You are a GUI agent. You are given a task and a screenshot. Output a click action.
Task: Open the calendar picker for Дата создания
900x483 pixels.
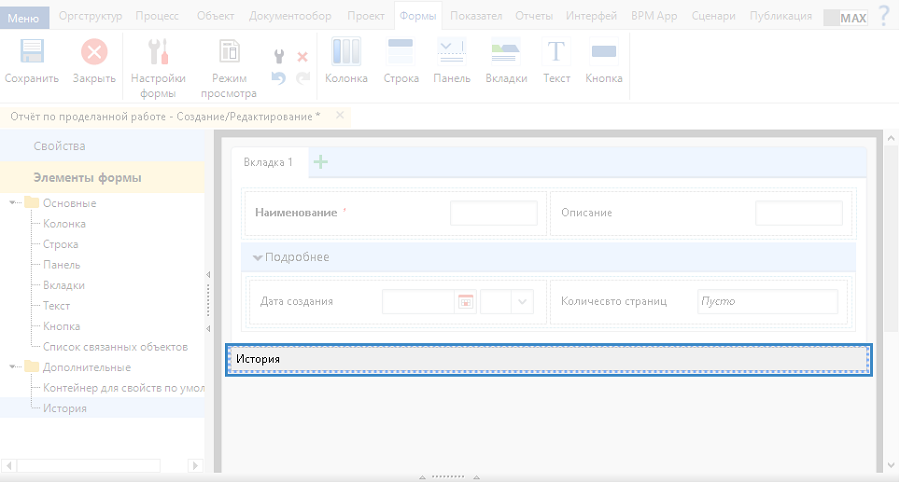click(465, 301)
